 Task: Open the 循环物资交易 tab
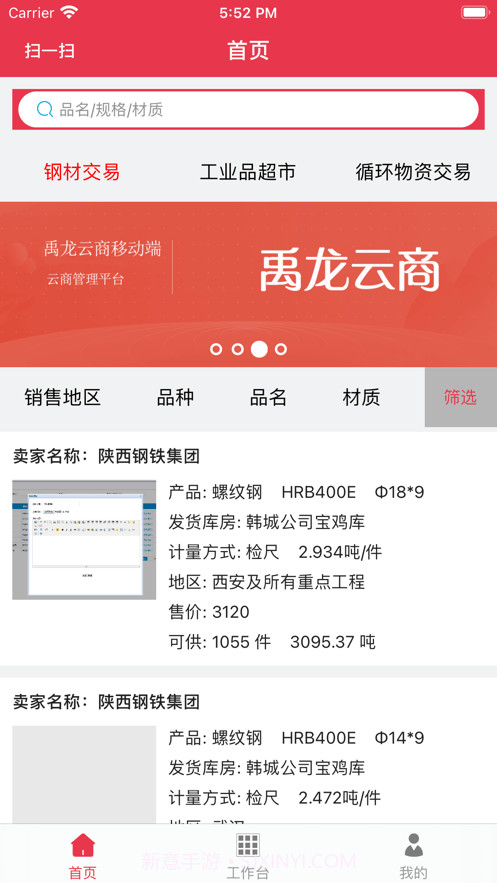[x=413, y=172]
